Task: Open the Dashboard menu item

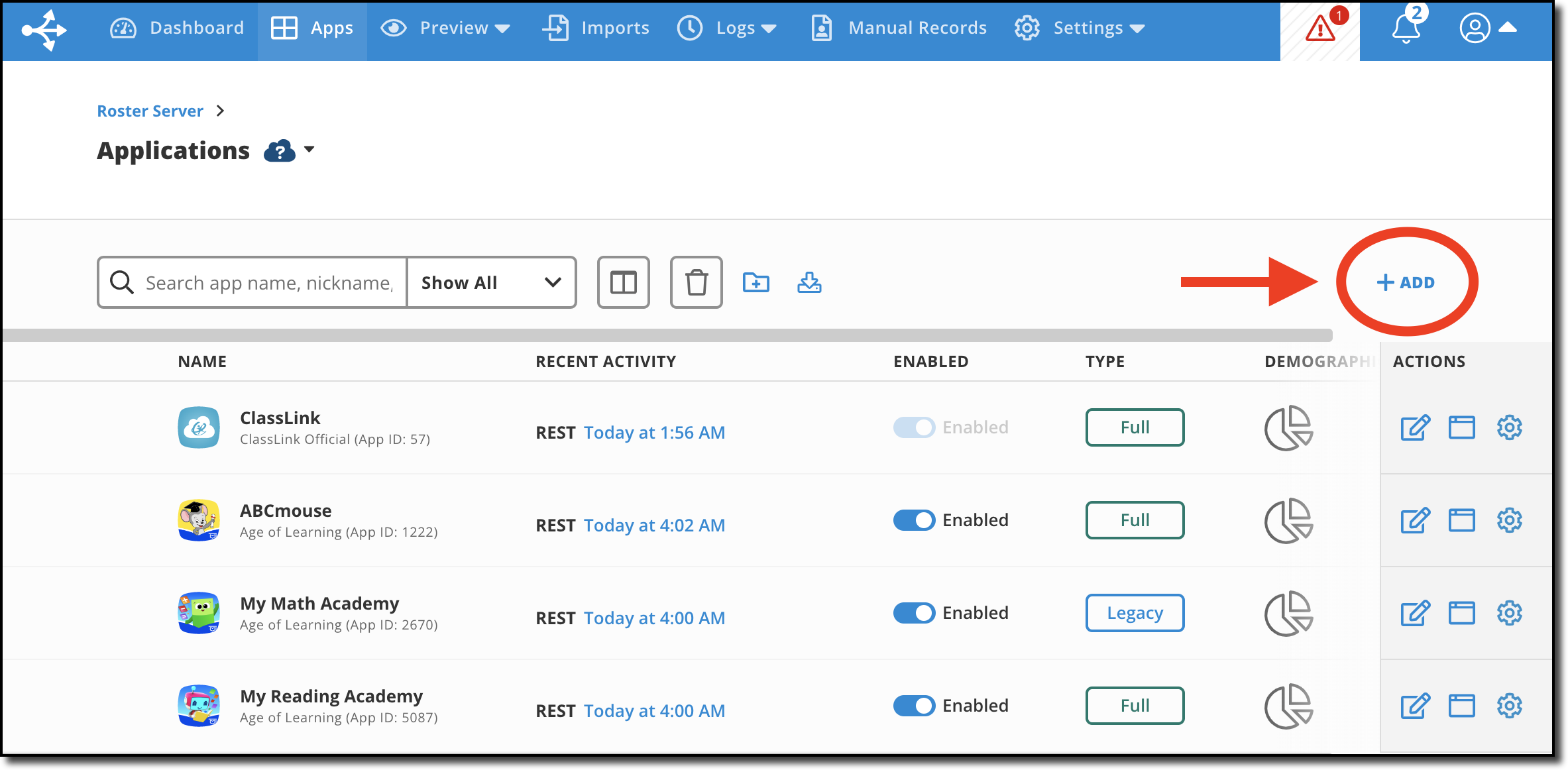Action: tap(177, 28)
